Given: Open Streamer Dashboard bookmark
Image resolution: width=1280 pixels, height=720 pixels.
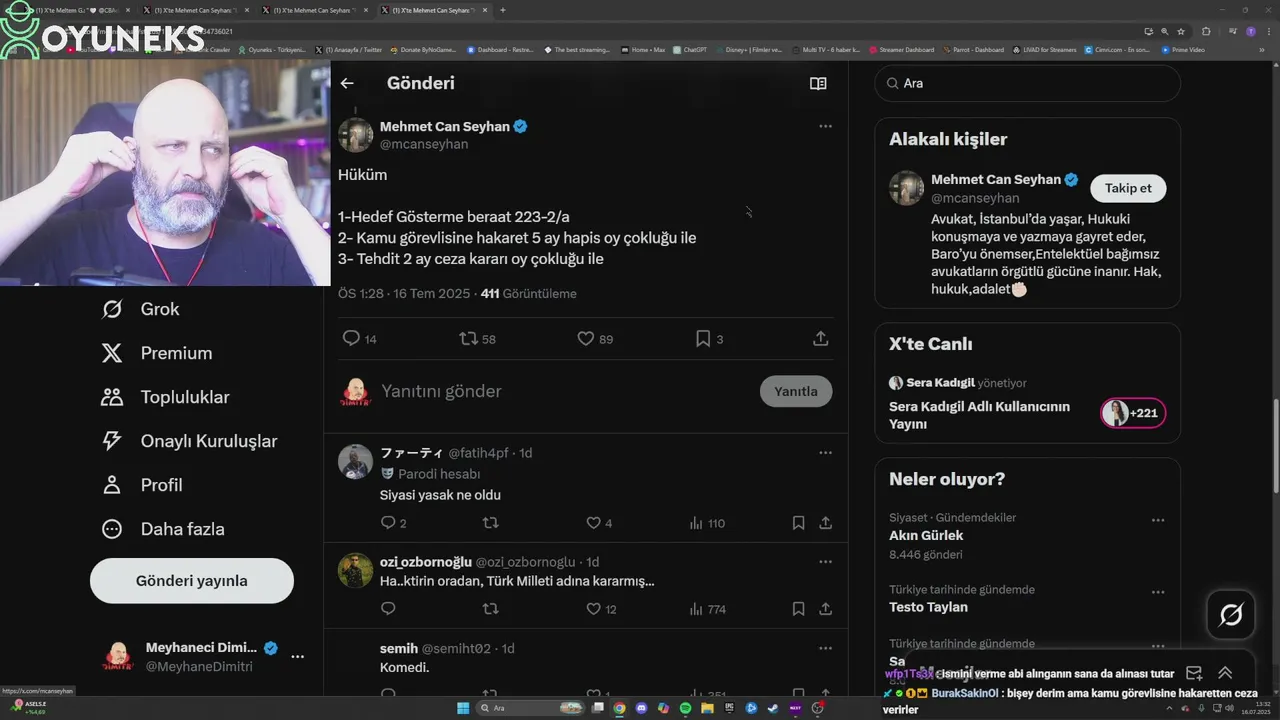Looking at the screenshot, I should pos(901,49).
